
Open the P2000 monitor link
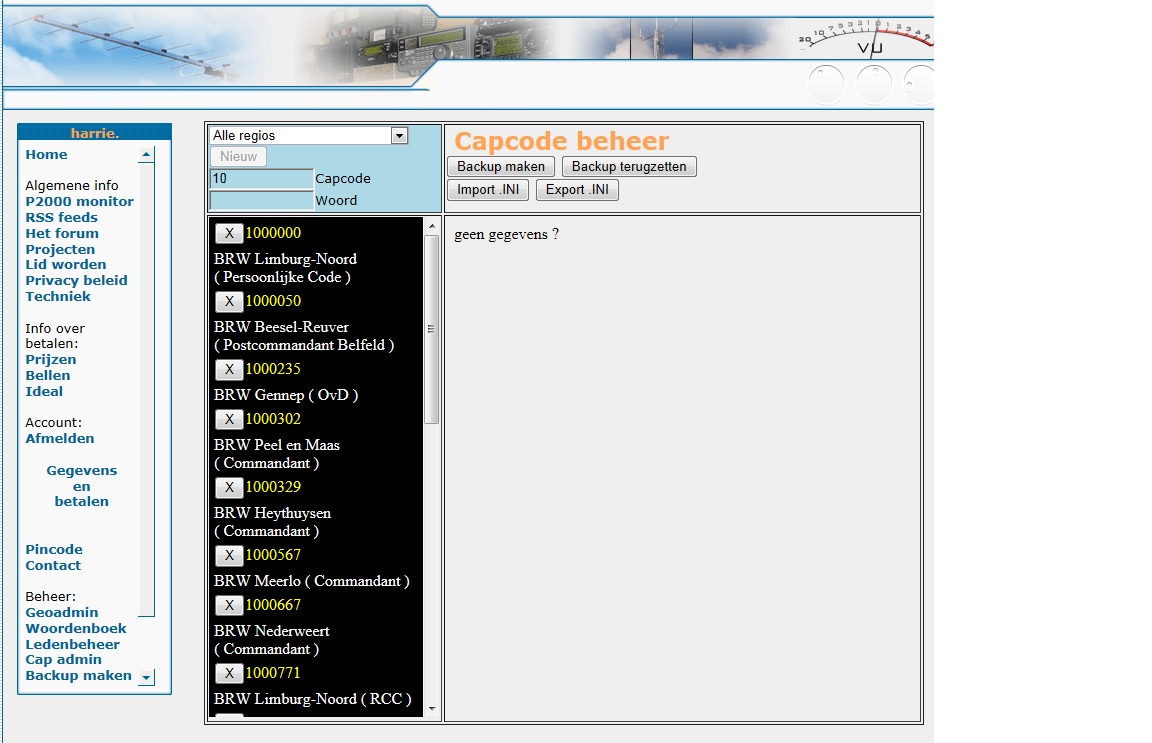tap(79, 201)
